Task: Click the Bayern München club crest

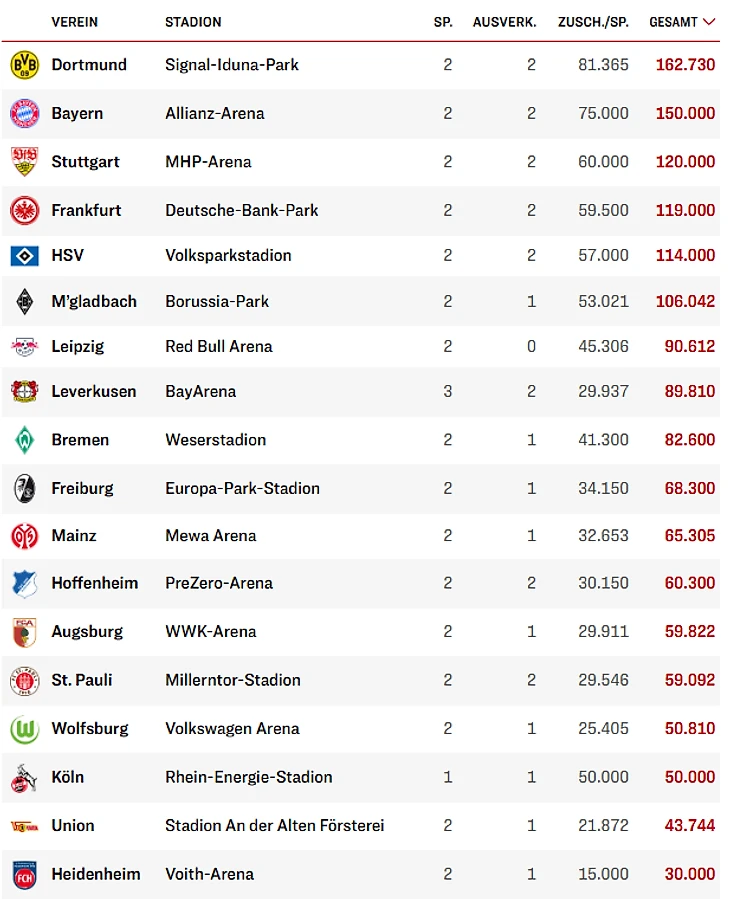Action: [25, 113]
